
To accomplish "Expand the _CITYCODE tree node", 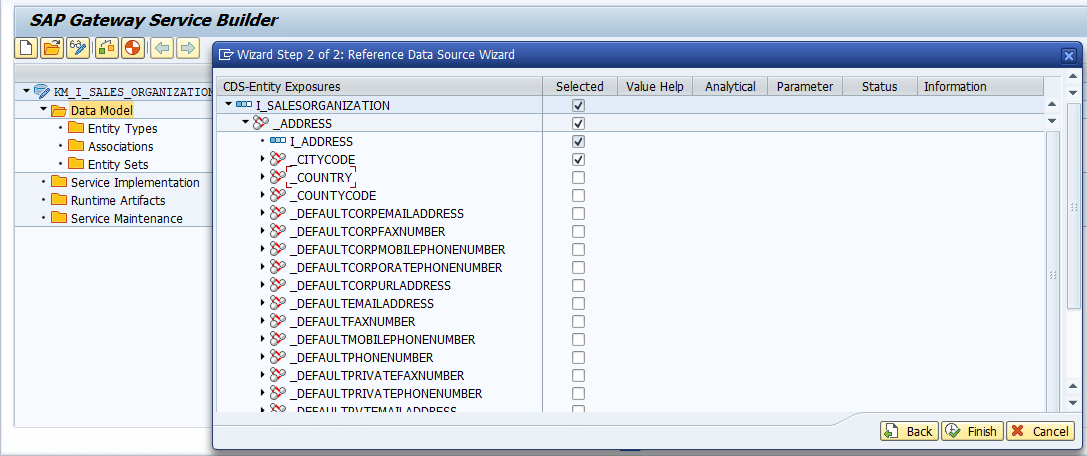I will click(x=263, y=159).
